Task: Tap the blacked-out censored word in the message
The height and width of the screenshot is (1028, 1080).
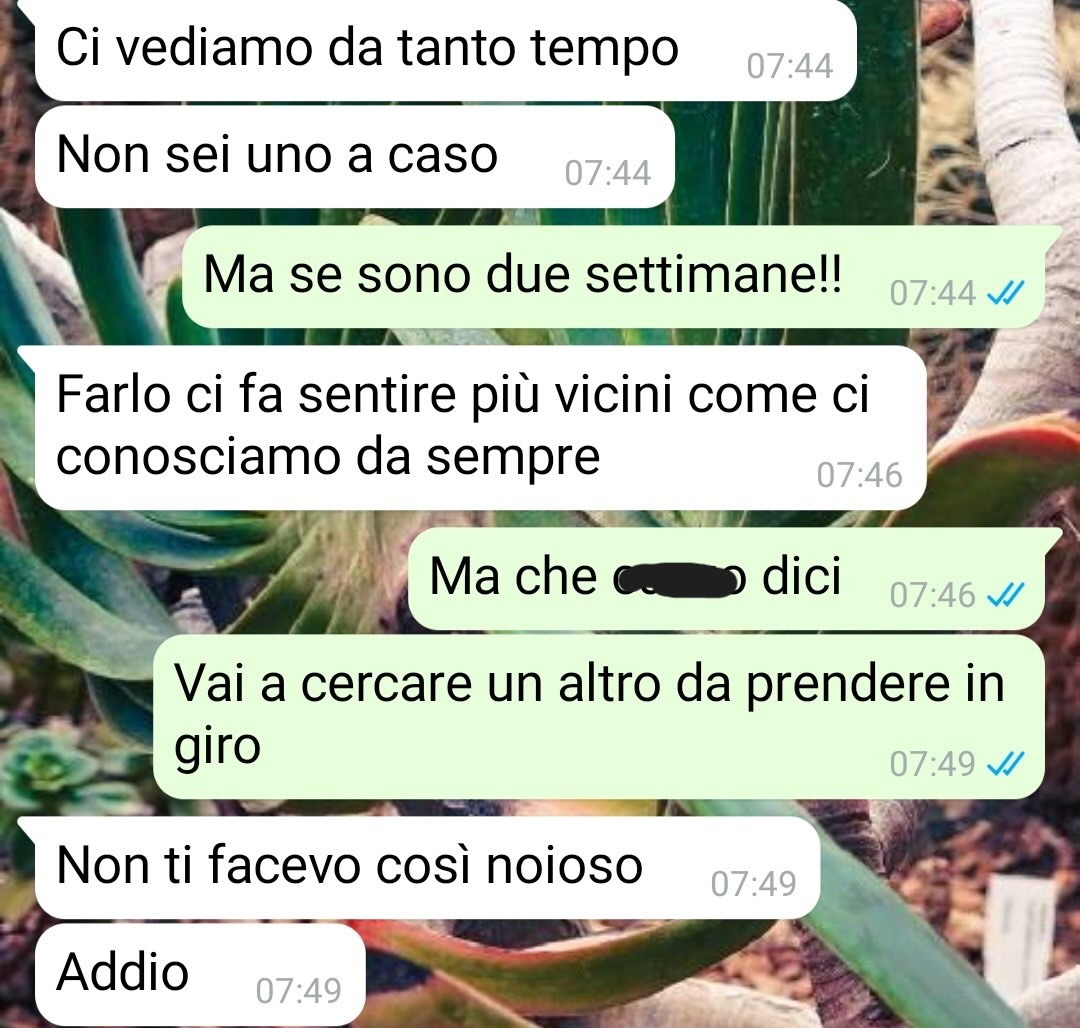Action: tap(679, 580)
